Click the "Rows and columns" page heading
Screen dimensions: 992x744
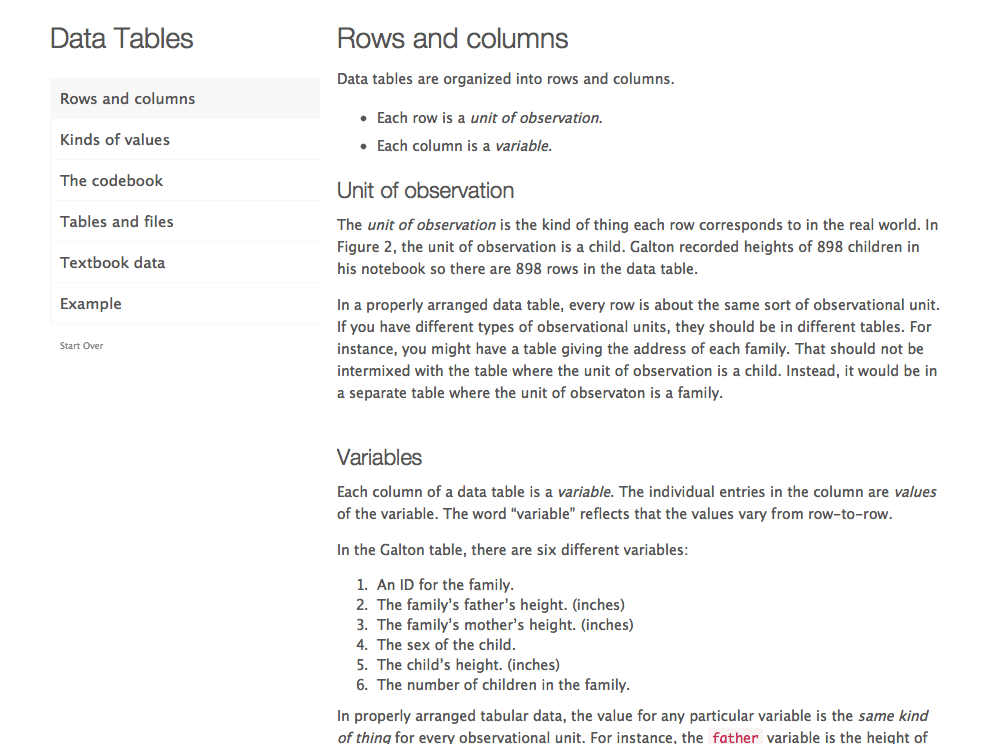pos(452,38)
